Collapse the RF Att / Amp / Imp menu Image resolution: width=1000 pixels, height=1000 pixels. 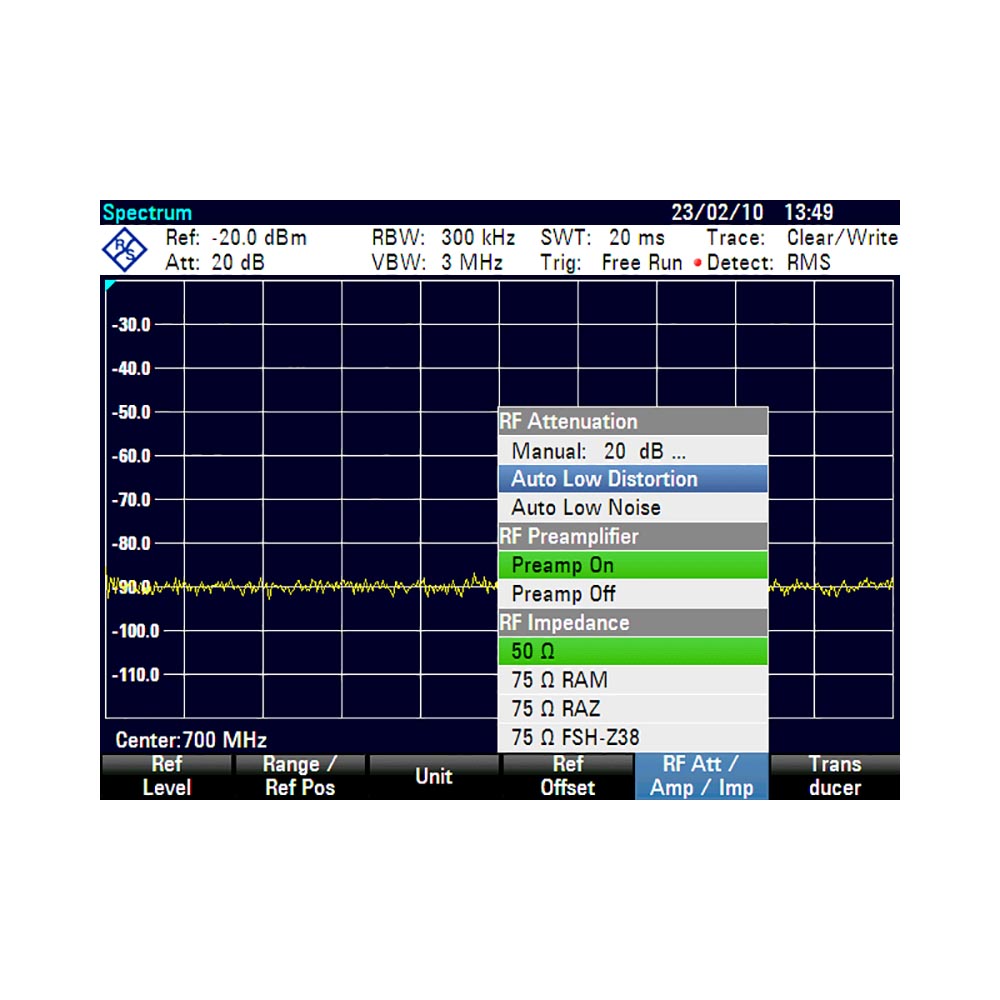[701, 777]
